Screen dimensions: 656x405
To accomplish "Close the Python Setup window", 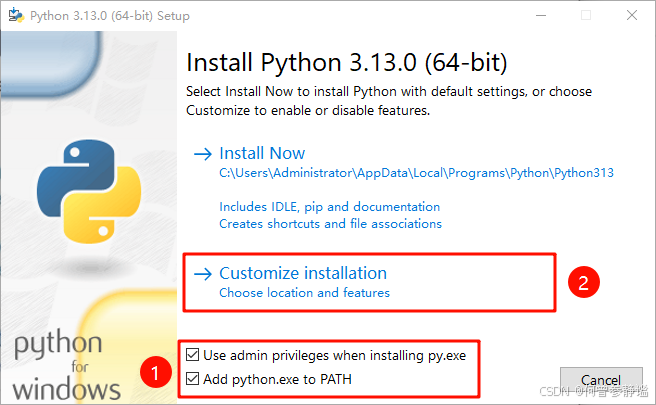I will pyautogui.click(x=632, y=15).
